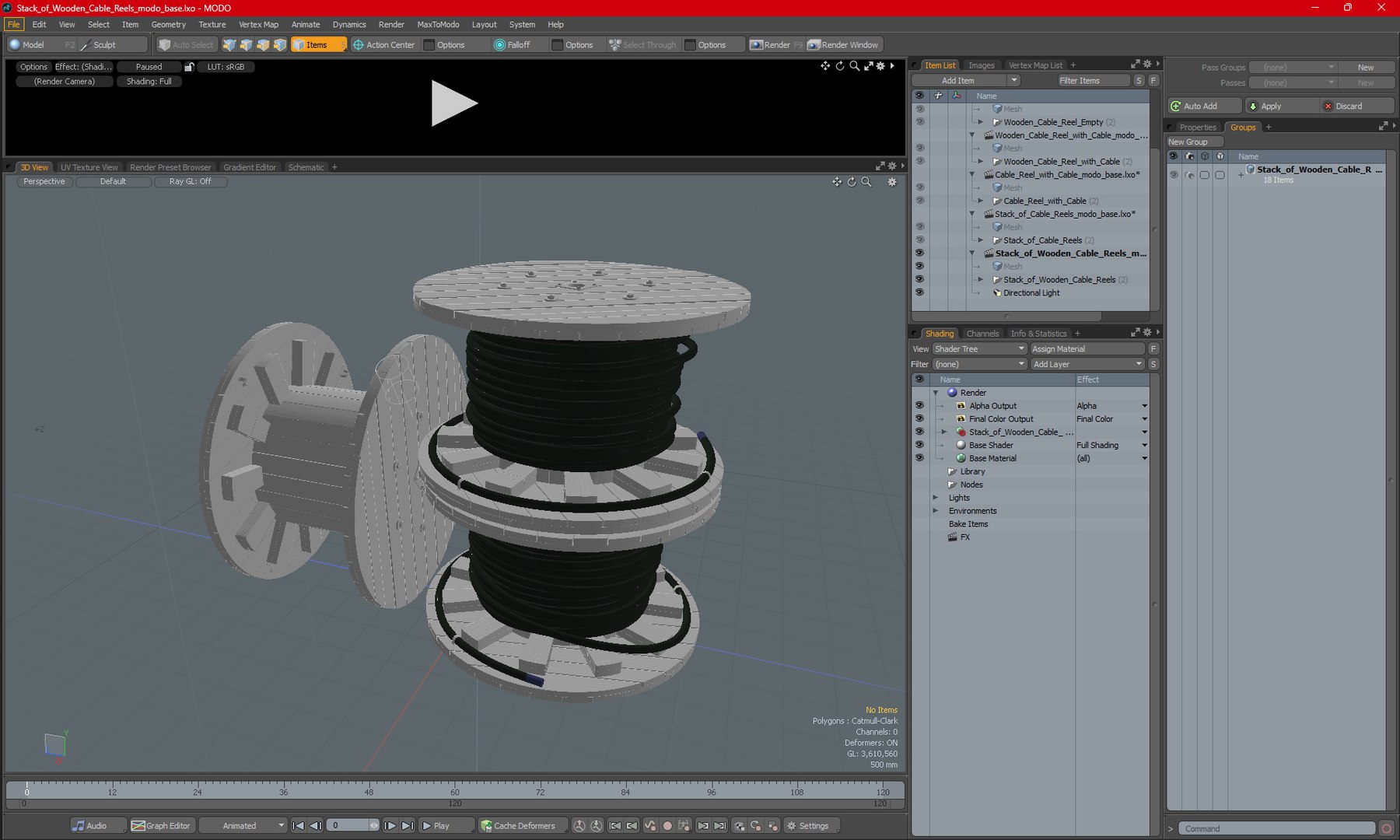
Task: Open the Graph Editor
Action: click(162, 826)
